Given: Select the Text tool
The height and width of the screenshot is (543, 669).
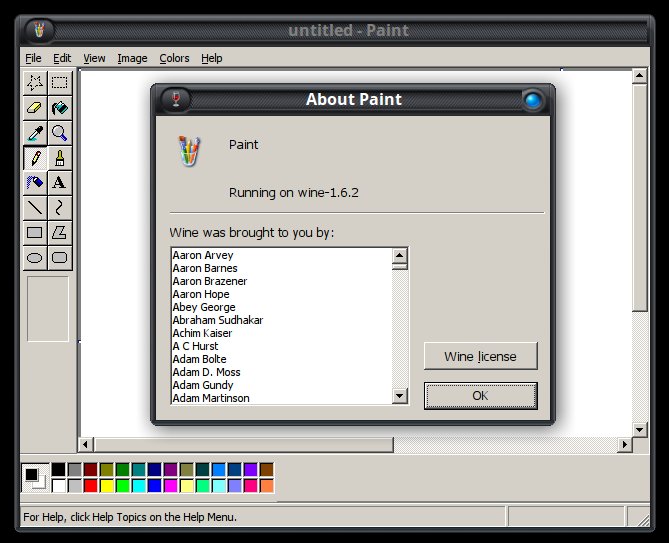Looking at the screenshot, I should coord(60,183).
